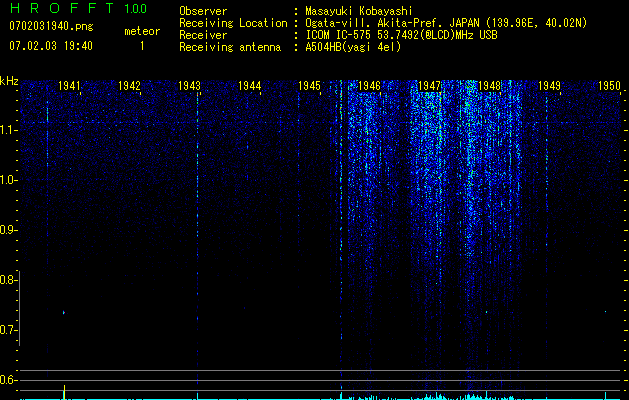This screenshot has height=400, width=629.
Task: Click the bright echo dot near 0.73 kHz at 1941
Action: coord(64,312)
